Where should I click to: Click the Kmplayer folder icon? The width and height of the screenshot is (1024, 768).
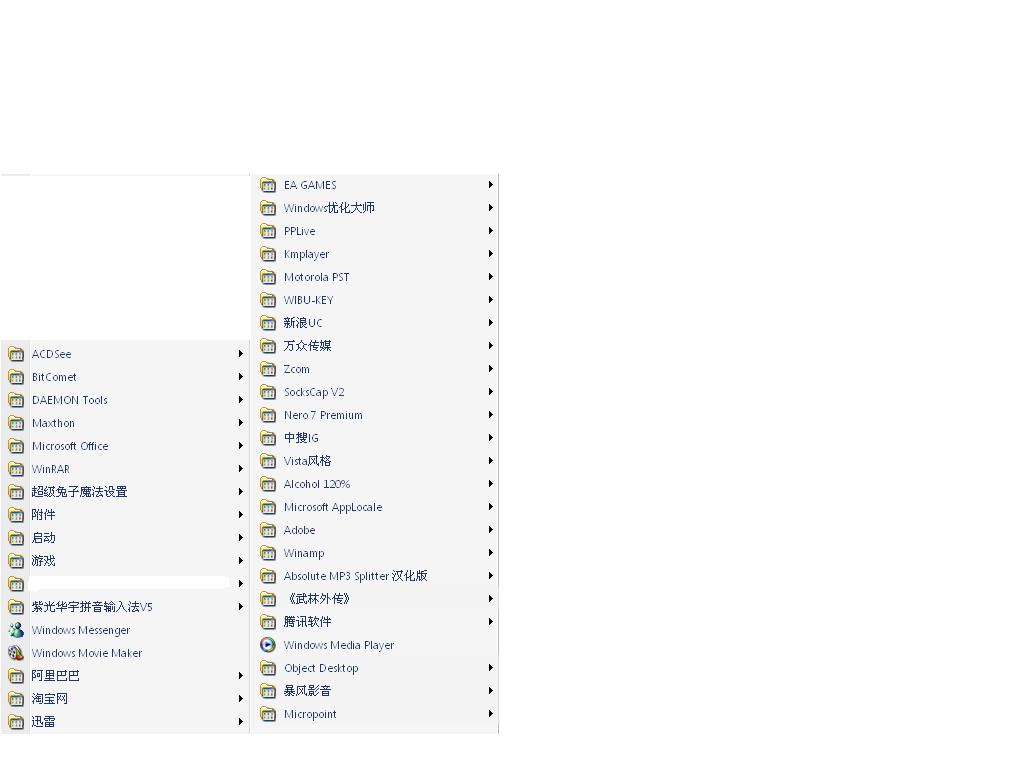click(x=268, y=254)
